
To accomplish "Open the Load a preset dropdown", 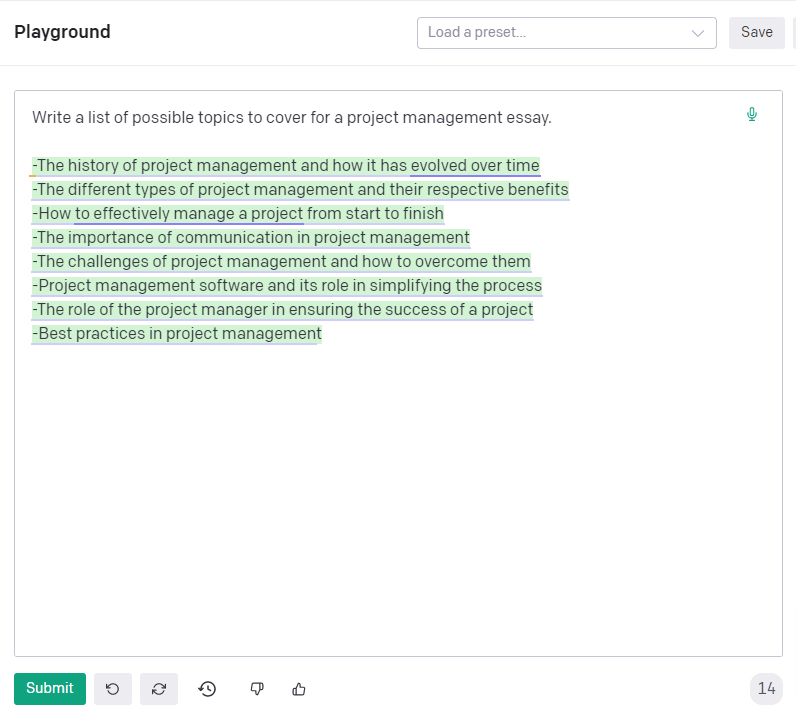I will (x=567, y=33).
